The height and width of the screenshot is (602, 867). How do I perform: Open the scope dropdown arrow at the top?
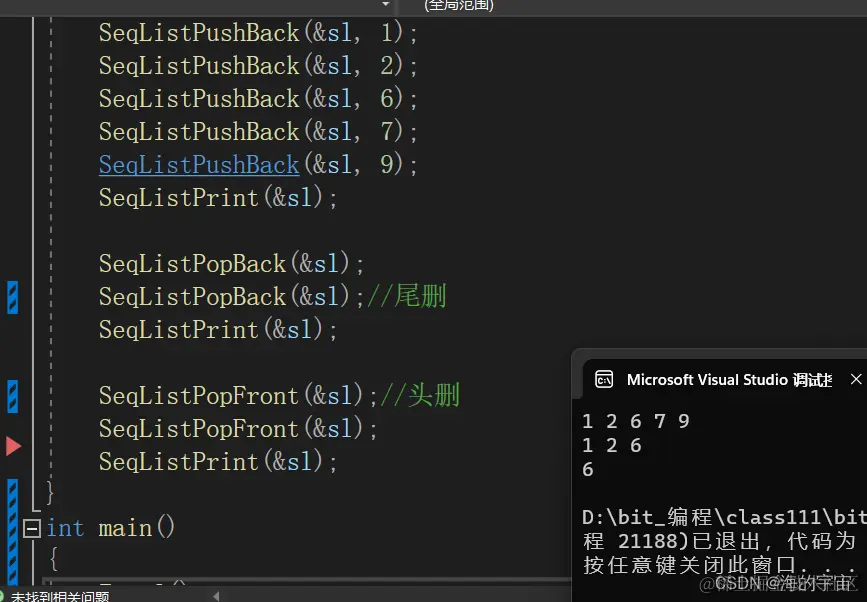pyautogui.click(x=386, y=4)
